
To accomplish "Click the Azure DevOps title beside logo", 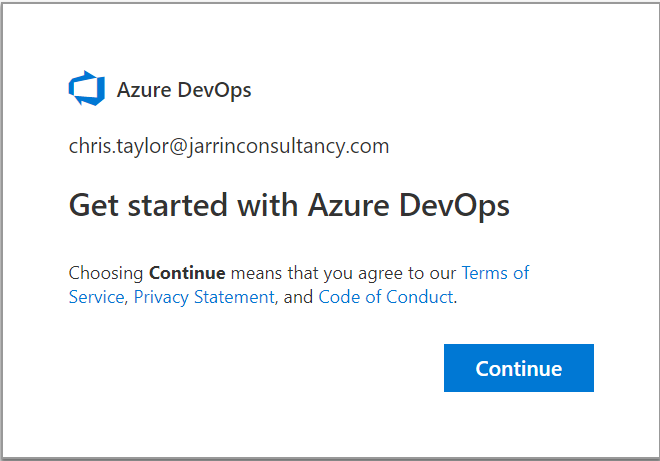I will pos(184,90).
